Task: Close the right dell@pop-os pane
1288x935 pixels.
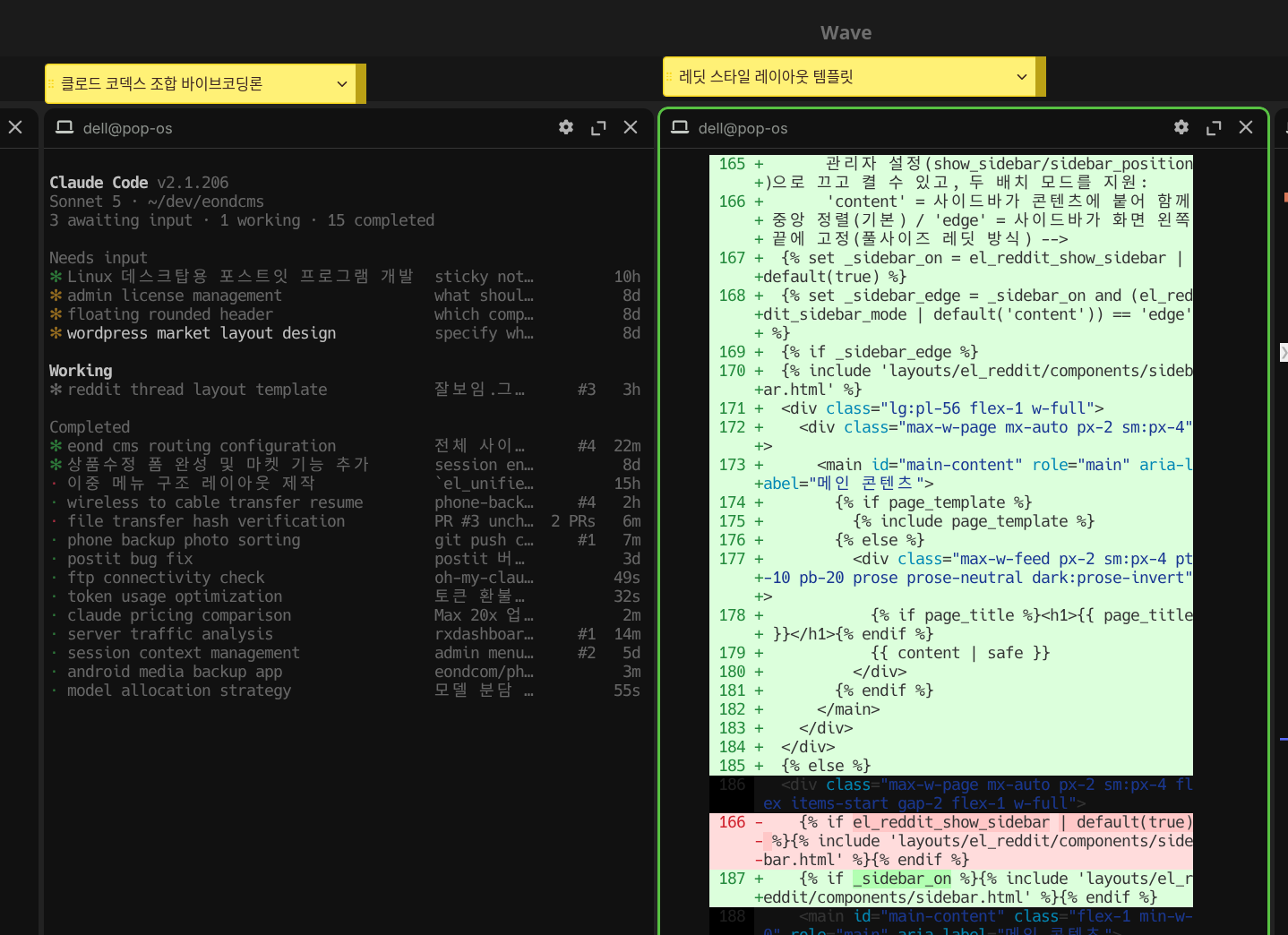Action: [1246, 127]
